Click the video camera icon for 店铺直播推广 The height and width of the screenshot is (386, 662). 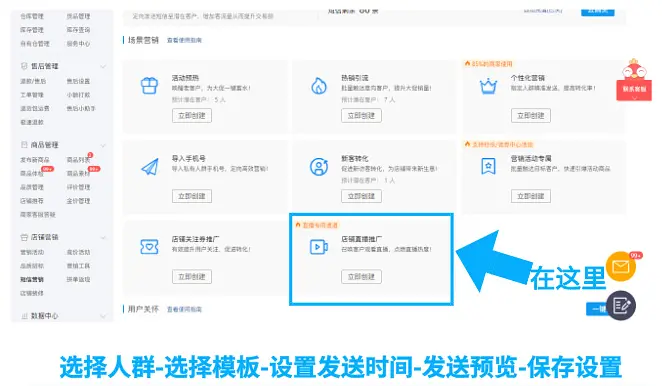pyautogui.click(x=319, y=247)
